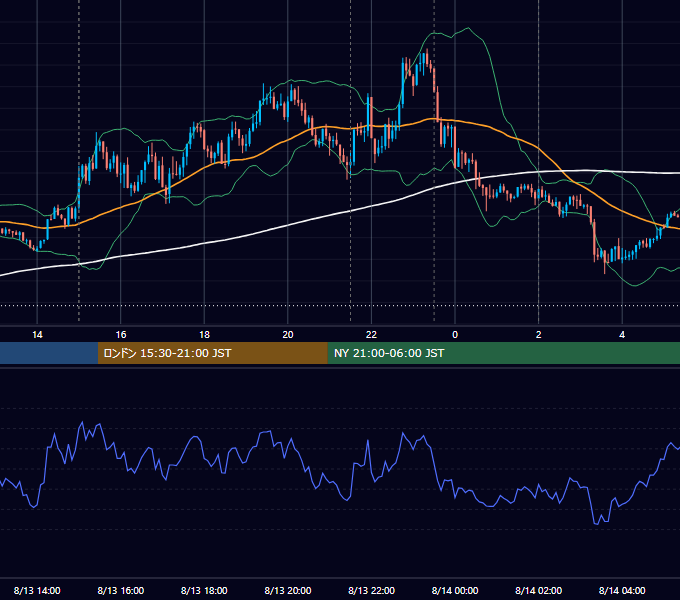Click hour label 16 on the price chart axis
Screen dimensions: 680x600
(x=121, y=334)
